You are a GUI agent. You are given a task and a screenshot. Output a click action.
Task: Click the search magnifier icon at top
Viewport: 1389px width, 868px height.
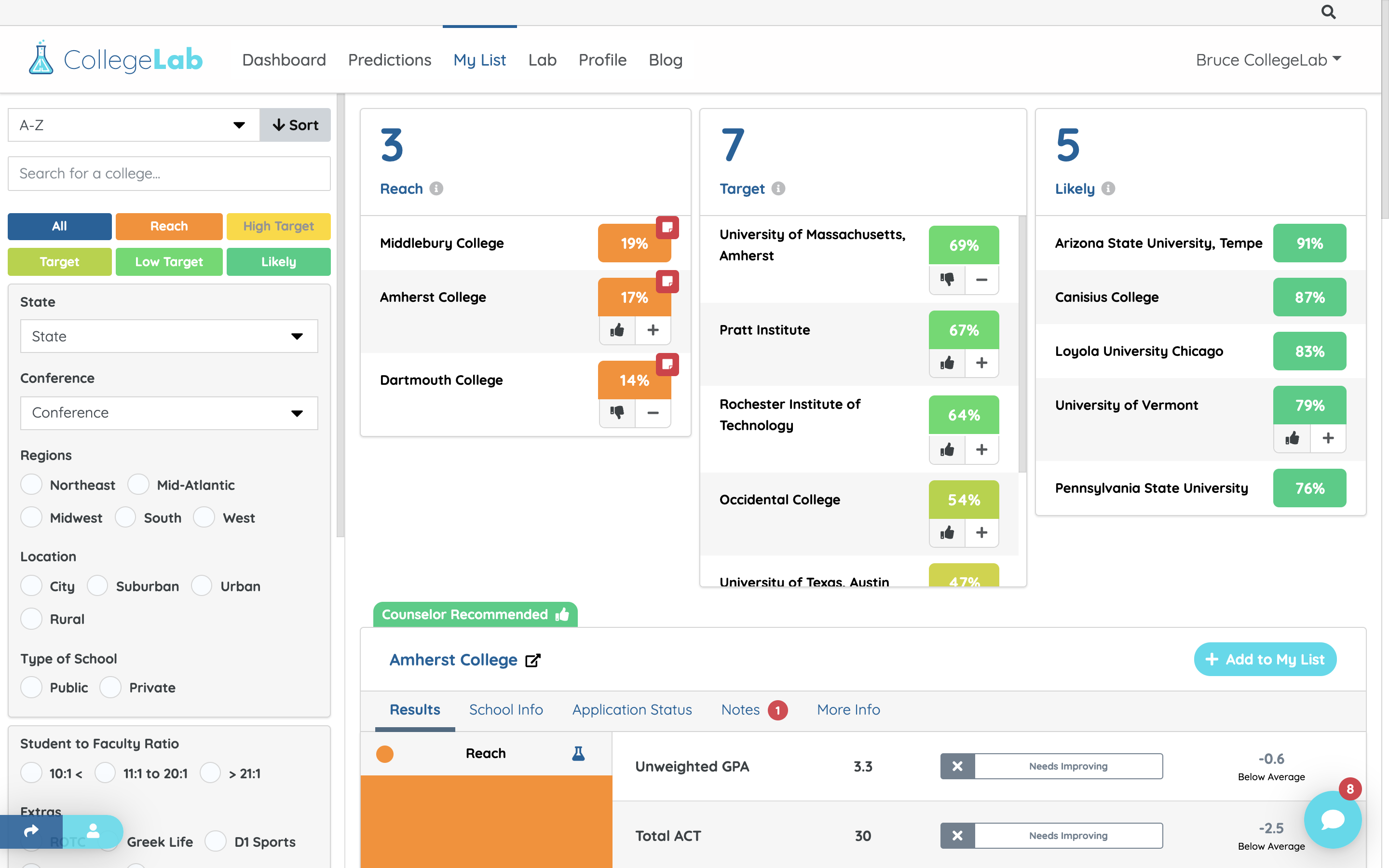1328,12
